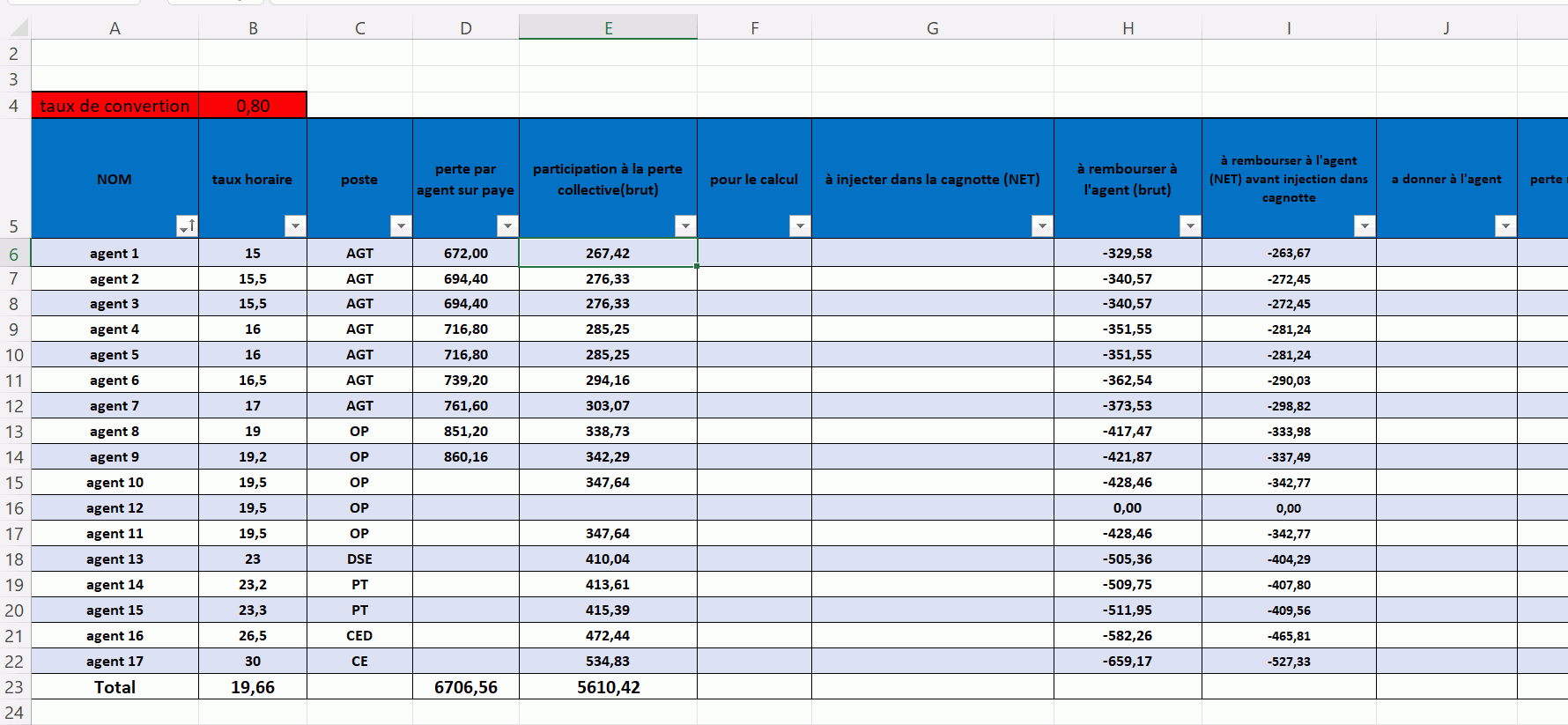The width and height of the screenshot is (1568, 725).
Task: Open the a donner à l'agent filter
Action: click(x=1505, y=226)
